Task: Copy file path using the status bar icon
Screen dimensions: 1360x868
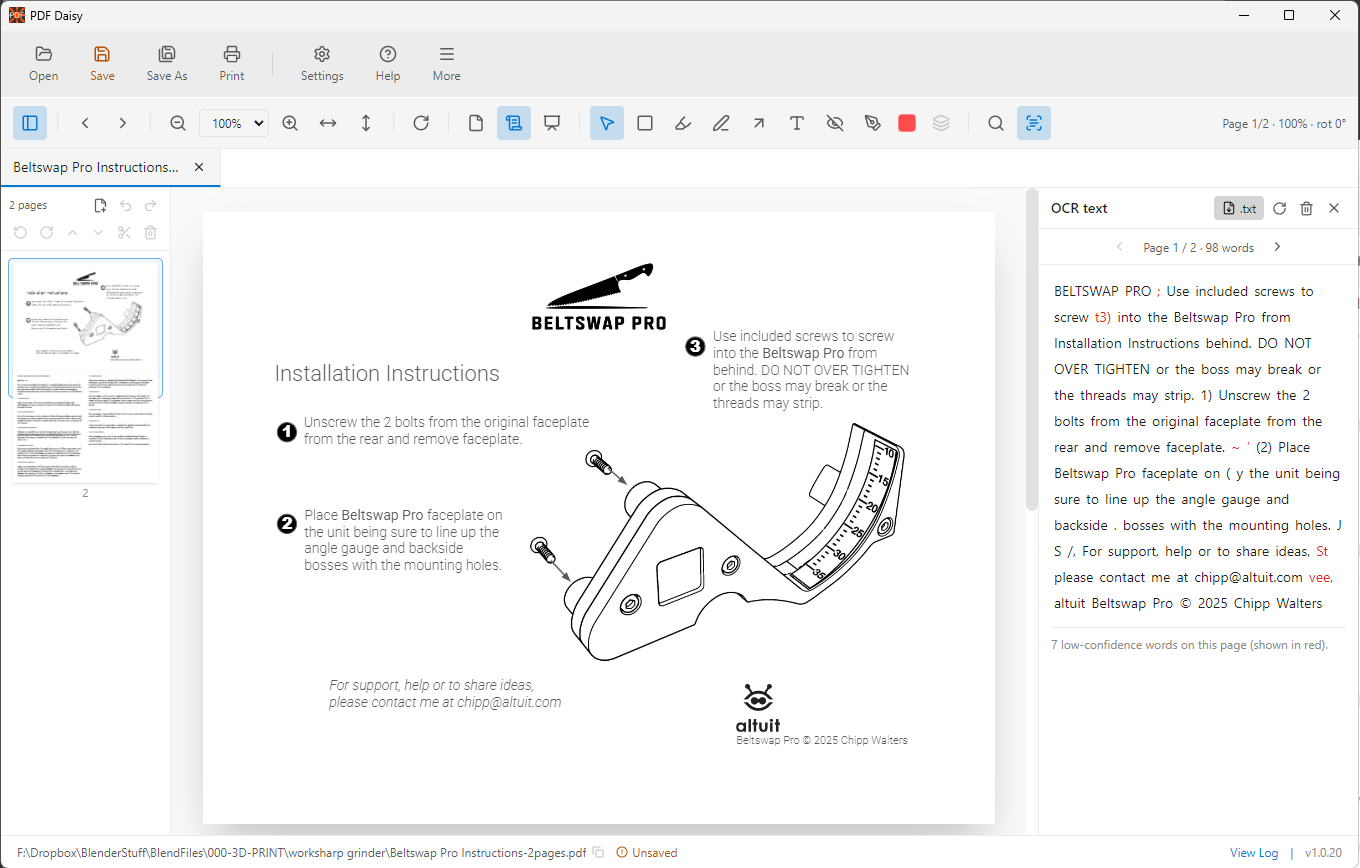Action: tap(598, 853)
